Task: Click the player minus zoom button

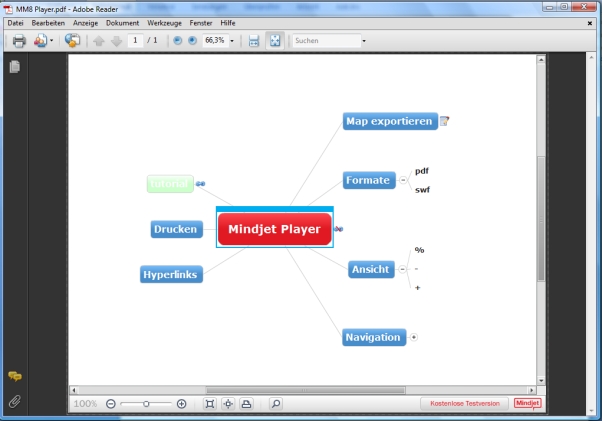Action: pyautogui.click(x=111, y=404)
